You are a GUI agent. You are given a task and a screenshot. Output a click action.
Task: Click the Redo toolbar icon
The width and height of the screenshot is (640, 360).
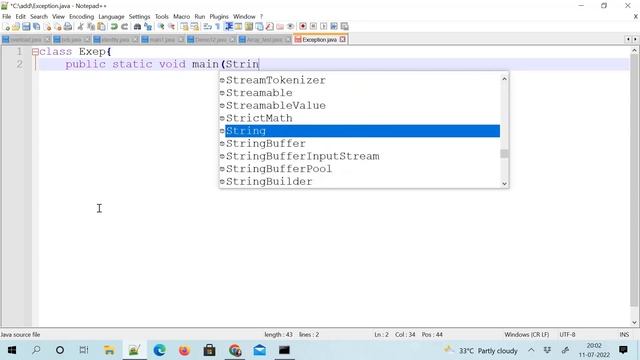pyautogui.click(x=124, y=27)
